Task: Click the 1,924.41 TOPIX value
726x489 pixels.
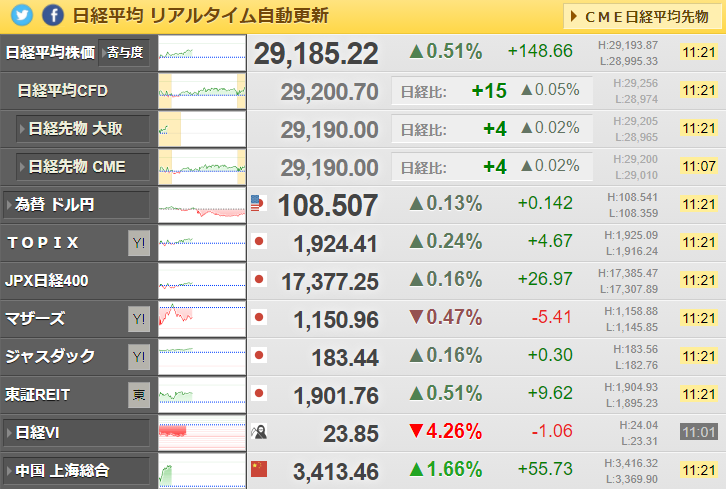Action: click(336, 244)
